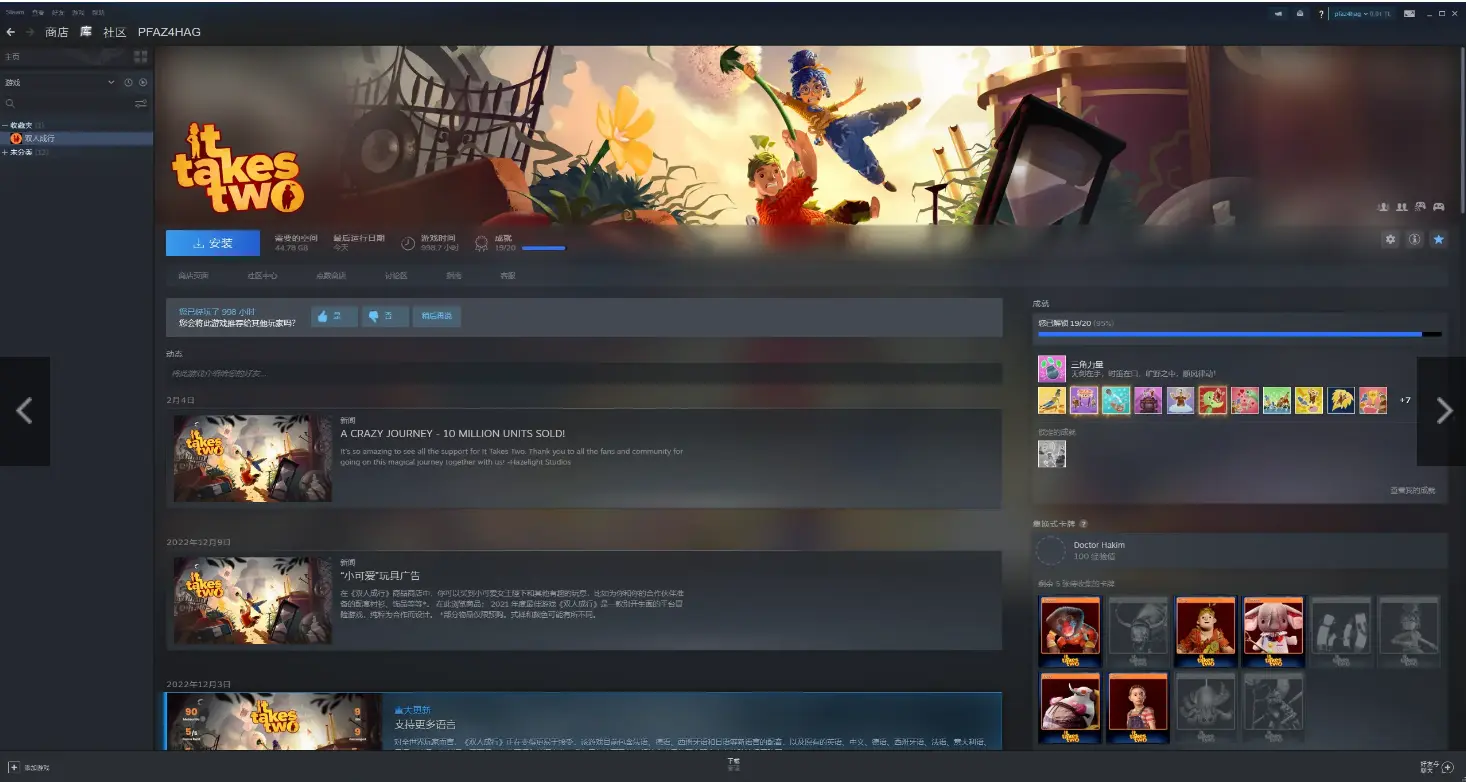This screenshot has width=1466, height=782.
Task: Click the 稍后再说 maybe later button
Action: (436, 316)
